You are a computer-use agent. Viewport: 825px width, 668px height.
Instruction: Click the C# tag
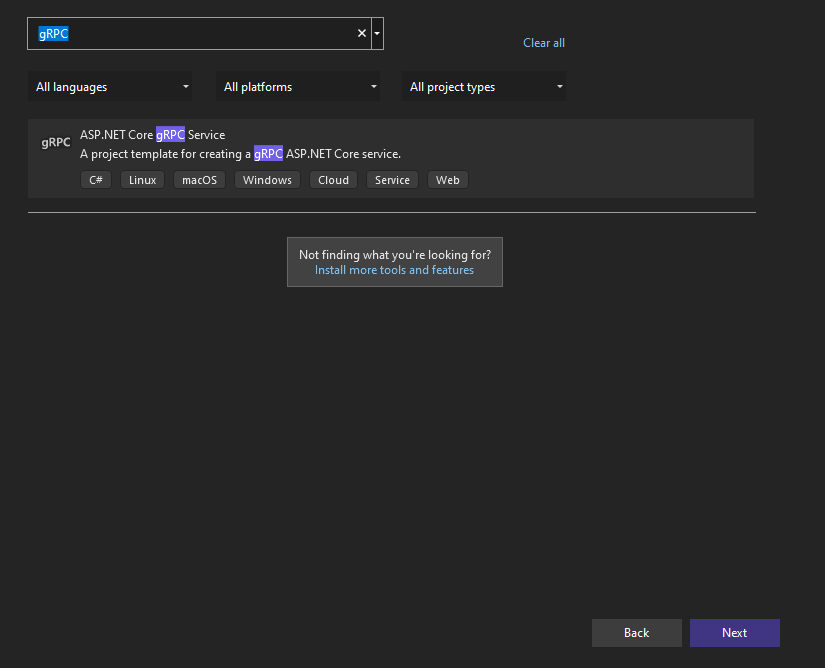[x=96, y=180]
